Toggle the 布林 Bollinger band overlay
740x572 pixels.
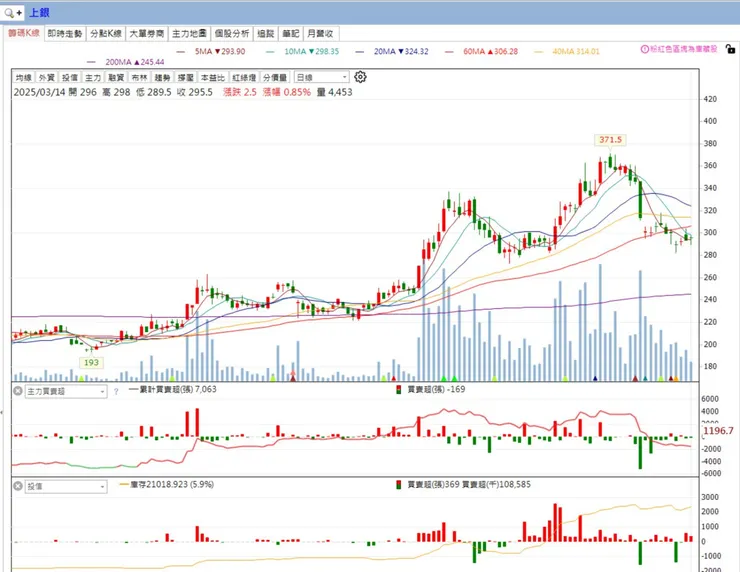139,77
